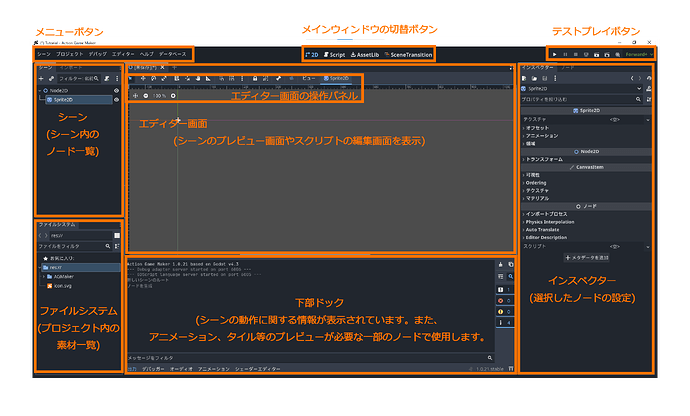Expand the トランスフォーム section
The image size is (690, 416).
click(542, 159)
